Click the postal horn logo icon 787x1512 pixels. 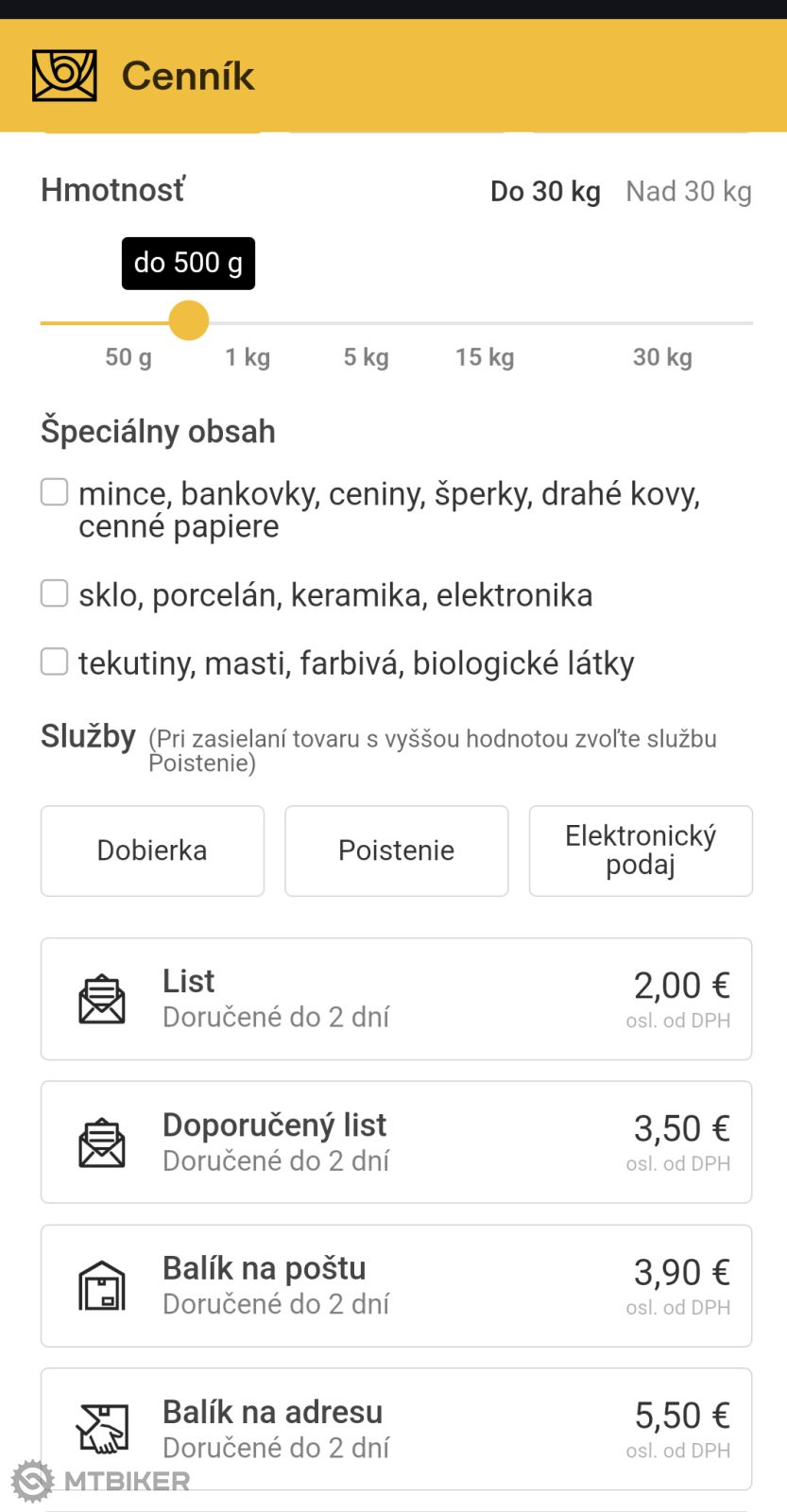(64, 76)
